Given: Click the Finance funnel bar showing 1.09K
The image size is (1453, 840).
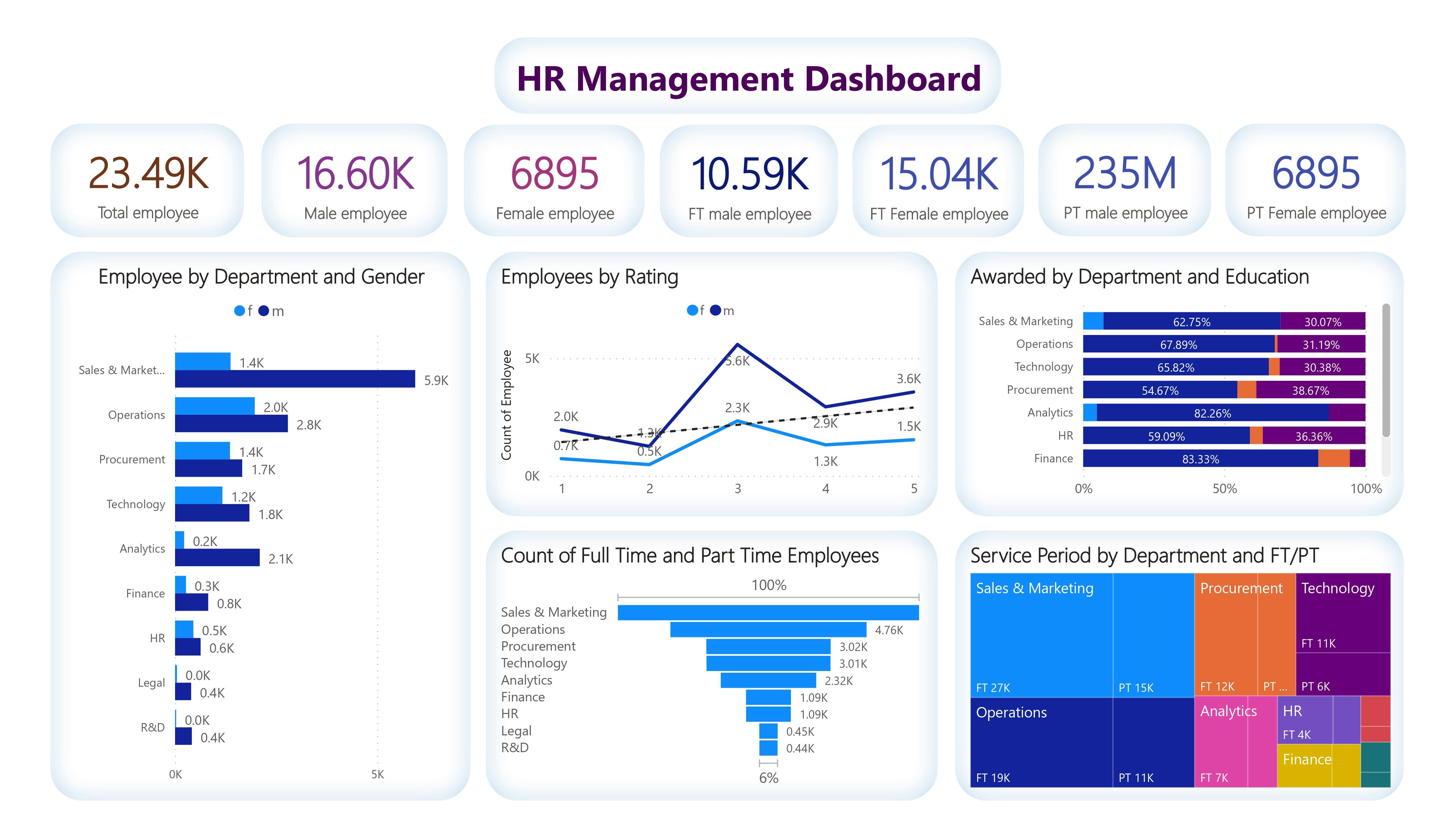Looking at the screenshot, I should (768, 697).
